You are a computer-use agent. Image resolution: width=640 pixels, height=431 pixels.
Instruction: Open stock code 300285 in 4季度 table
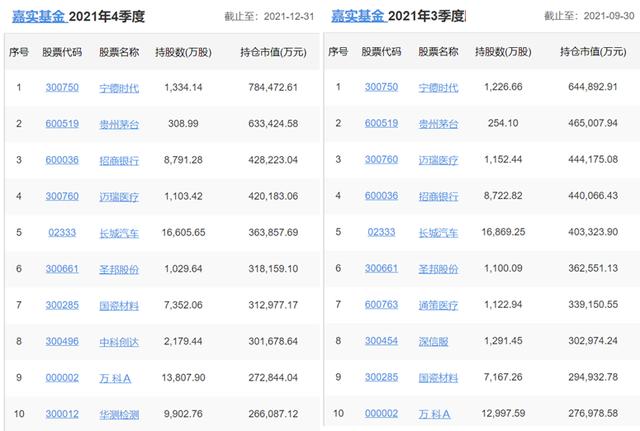tap(62, 305)
